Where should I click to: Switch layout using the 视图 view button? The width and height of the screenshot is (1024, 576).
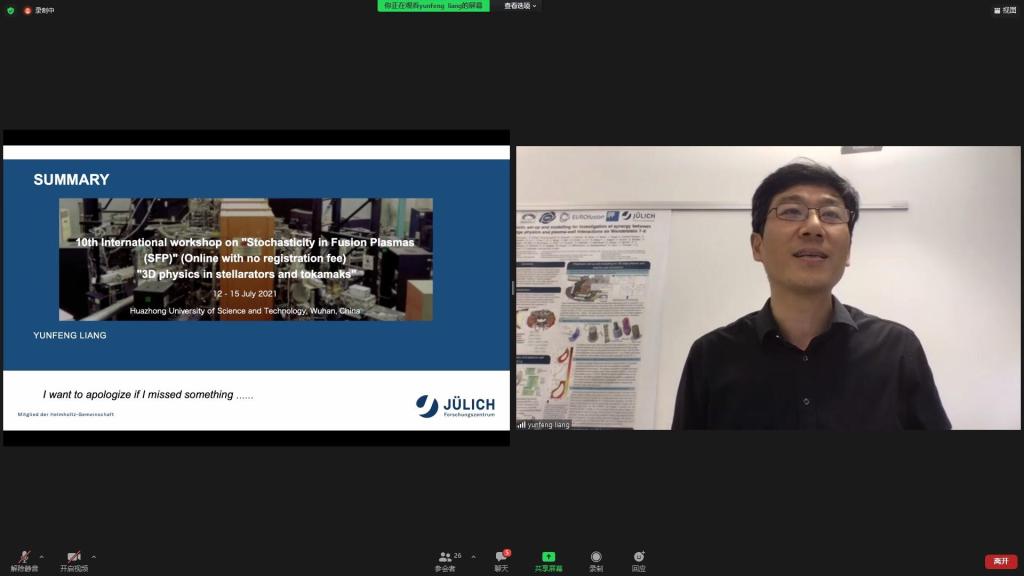coord(1004,10)
